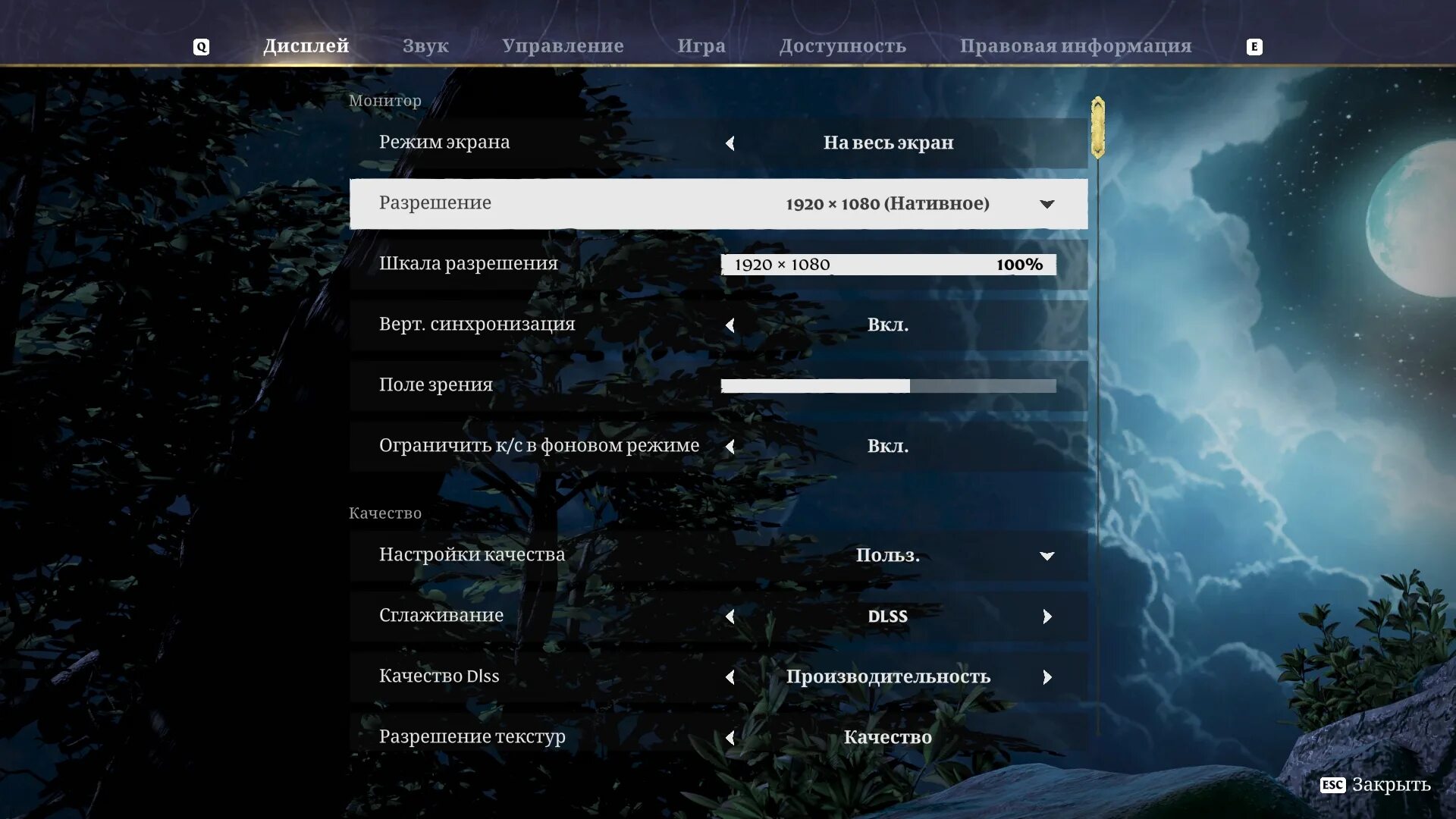Open the 1920 × 1080 (Нативное) combo box
The image size is (1456, 819).
click(887, 204)
